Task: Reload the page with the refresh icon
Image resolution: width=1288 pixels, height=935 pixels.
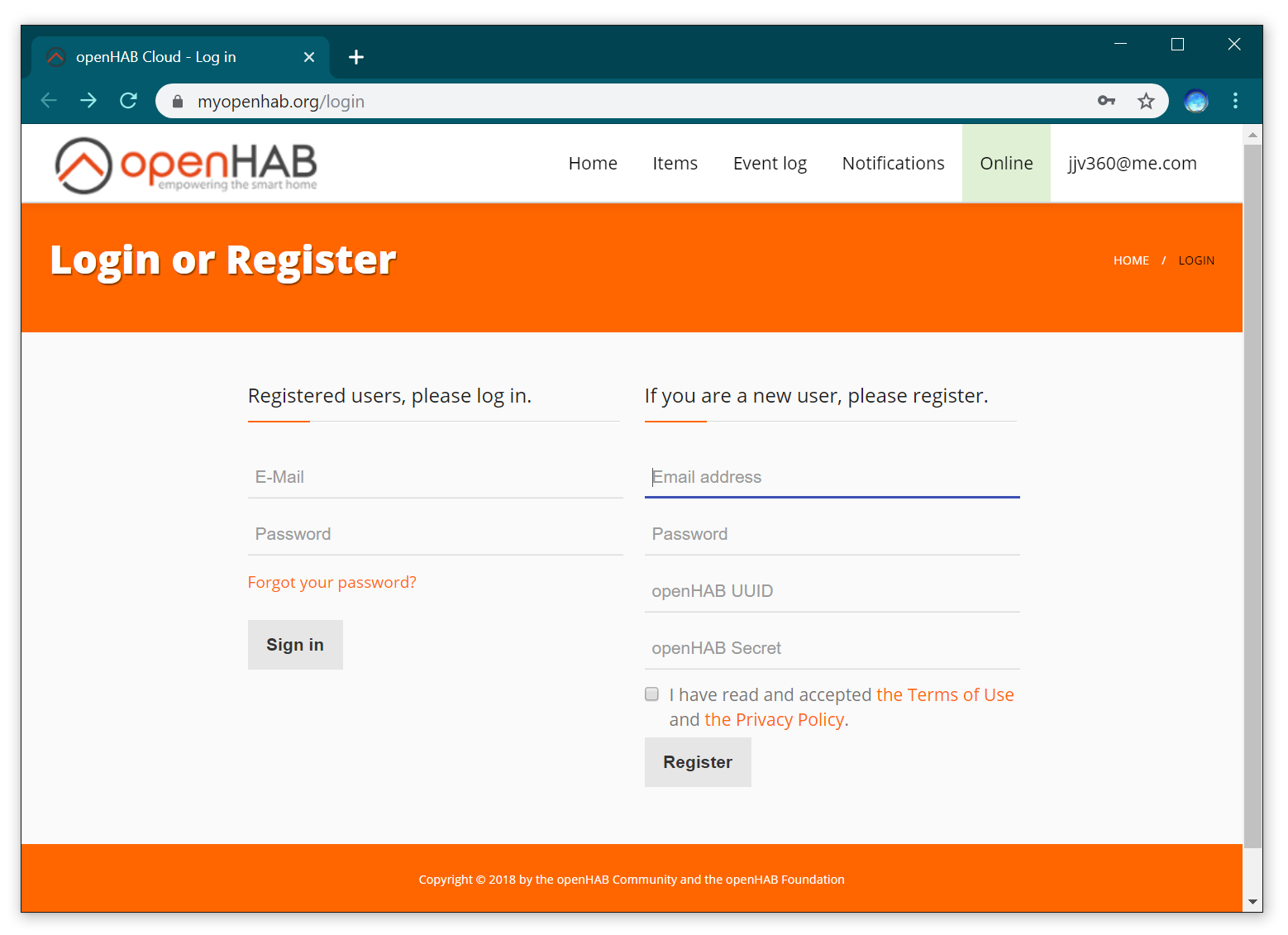Action: (x=128, y=101)
